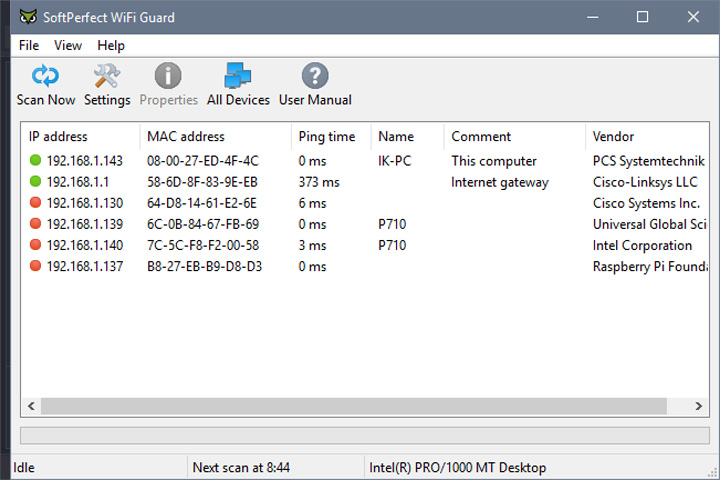Image resolution: width=720 pixels, height=480 pixels.
Task: Click Next scan at 8:44 status
Action: 241,468
